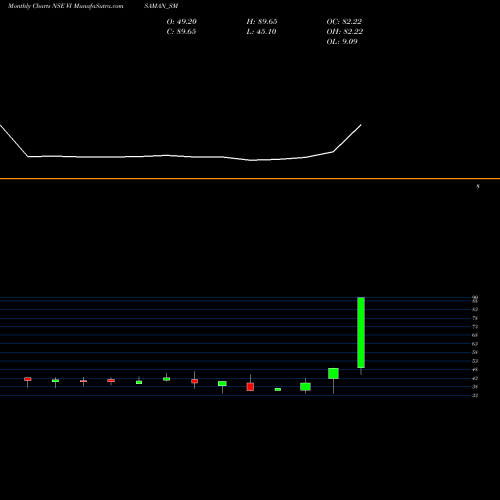The height and width of the screenshot is (500, 500).
Task: Click the tiny green candlestick with no wick
Action: pyautogui.click(x=278, y=389)
